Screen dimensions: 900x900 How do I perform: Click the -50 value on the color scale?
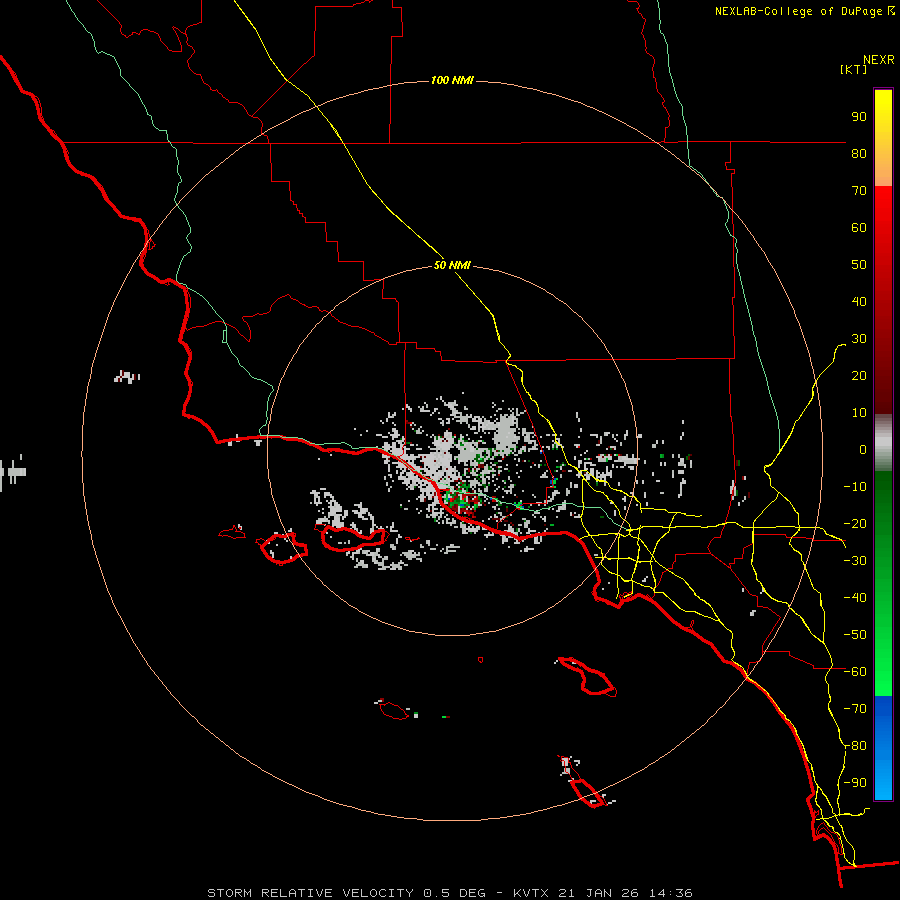coord(855,635)
